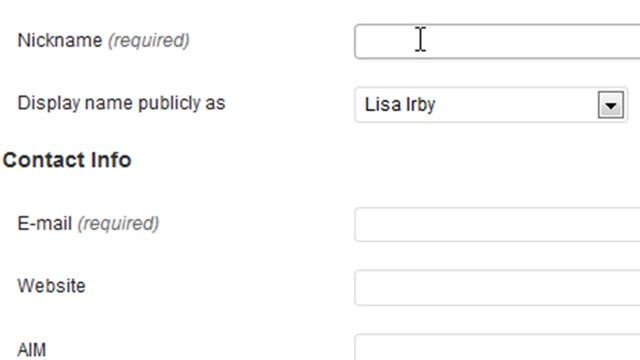The height and width of the screenshot is (360, 640).
Task: Activate the AIM input field
Action: tap(497, 347)
